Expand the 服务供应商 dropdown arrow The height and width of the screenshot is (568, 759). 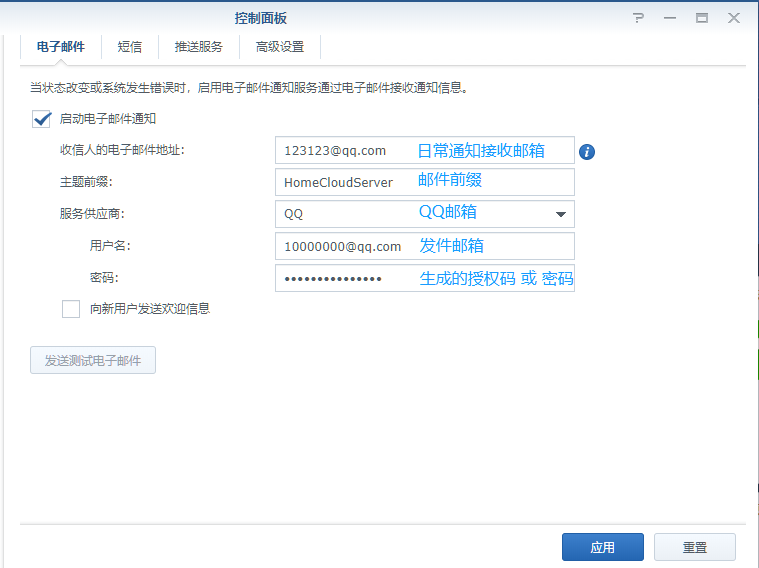tap(559, 214)
